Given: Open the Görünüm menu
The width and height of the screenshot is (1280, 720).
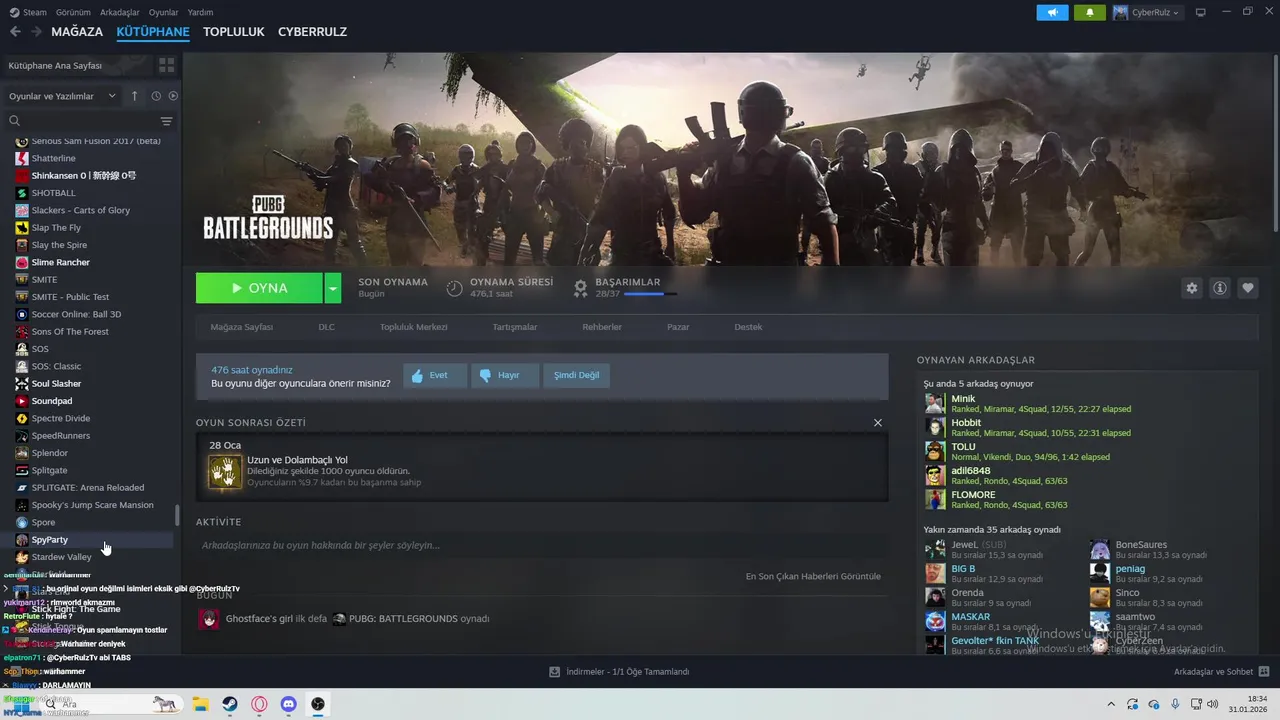Looking at the screenshot, I should tap(73, 12).
